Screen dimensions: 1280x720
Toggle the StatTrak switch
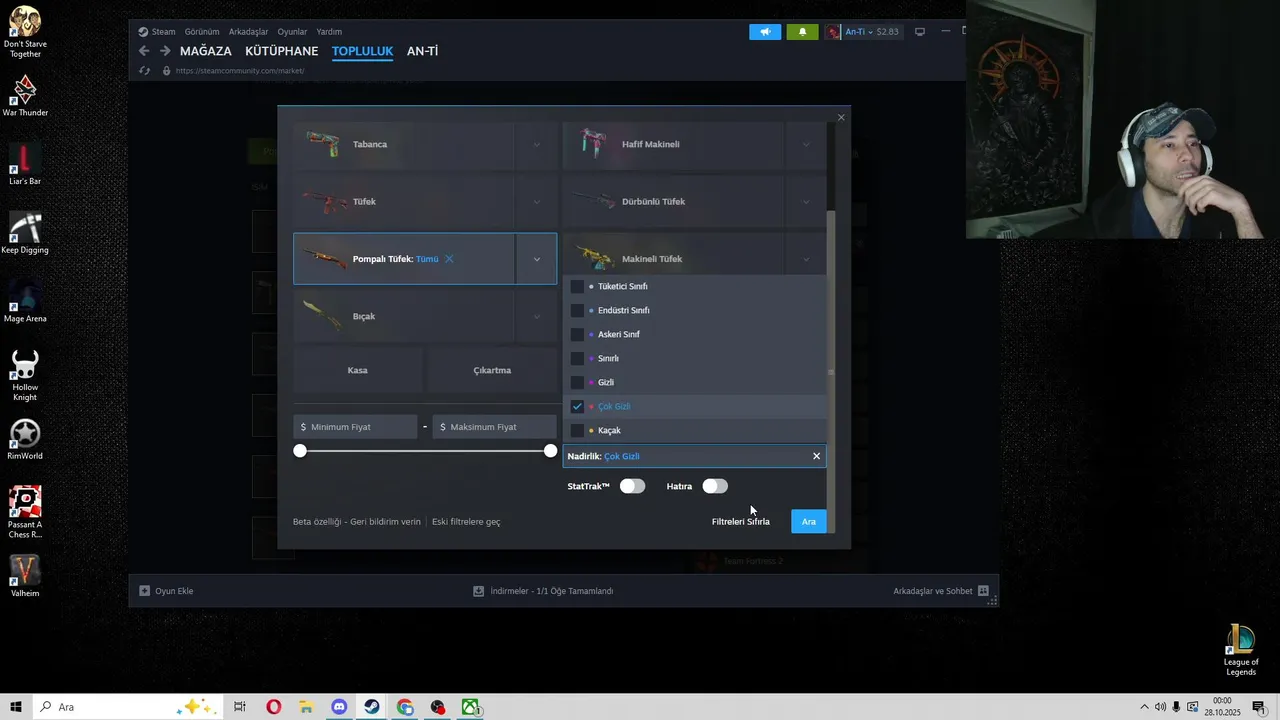(x=632, y=486)
